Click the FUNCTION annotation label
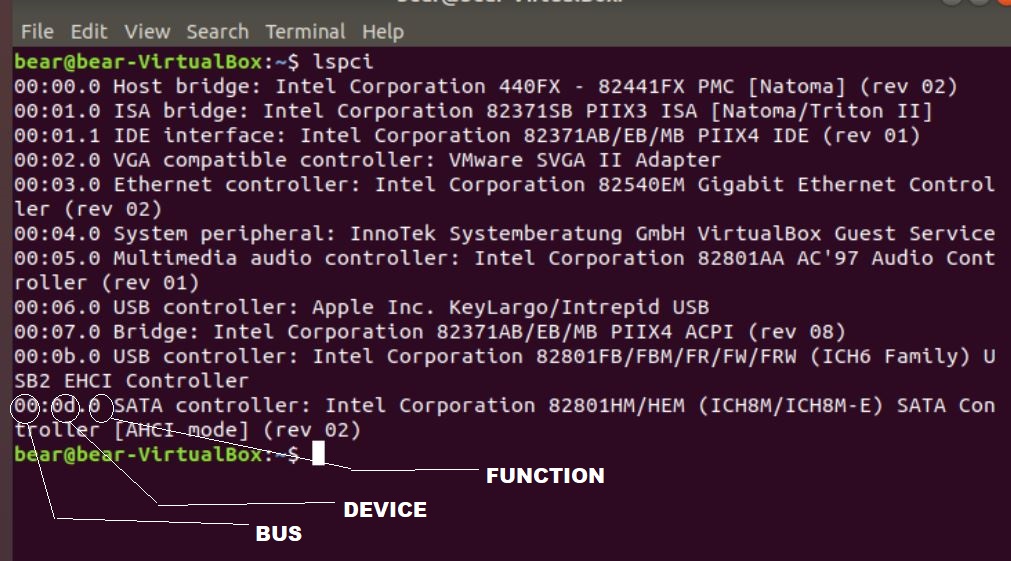1011x561 pixels. [545, 476]
